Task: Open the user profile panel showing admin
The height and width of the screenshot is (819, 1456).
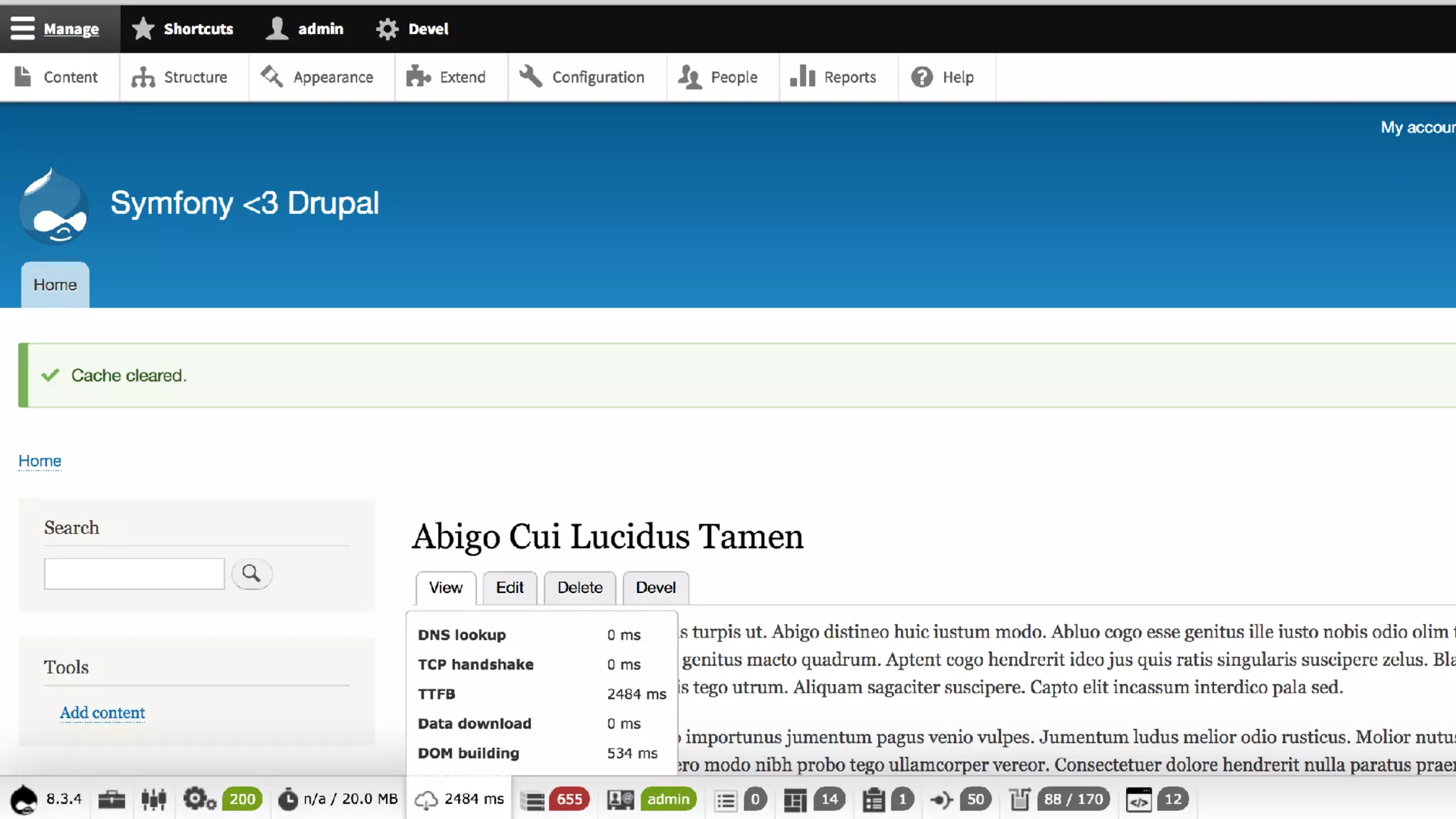Action: 620,799
